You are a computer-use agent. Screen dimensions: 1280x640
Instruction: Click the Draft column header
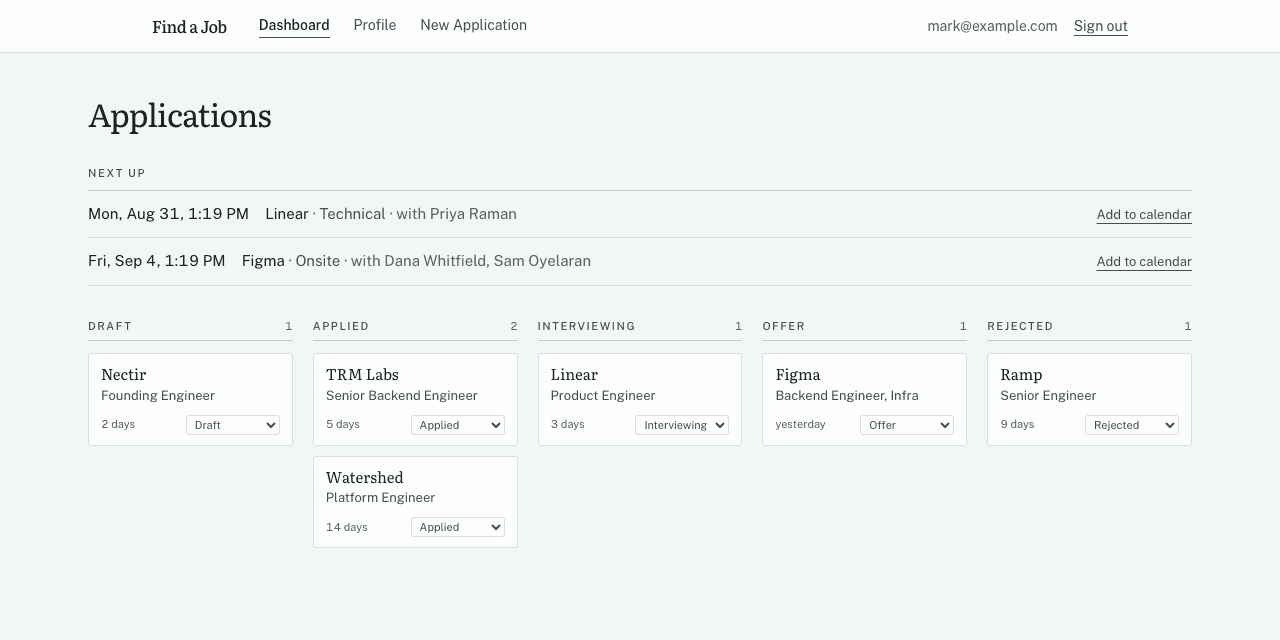tap(110, 326)
